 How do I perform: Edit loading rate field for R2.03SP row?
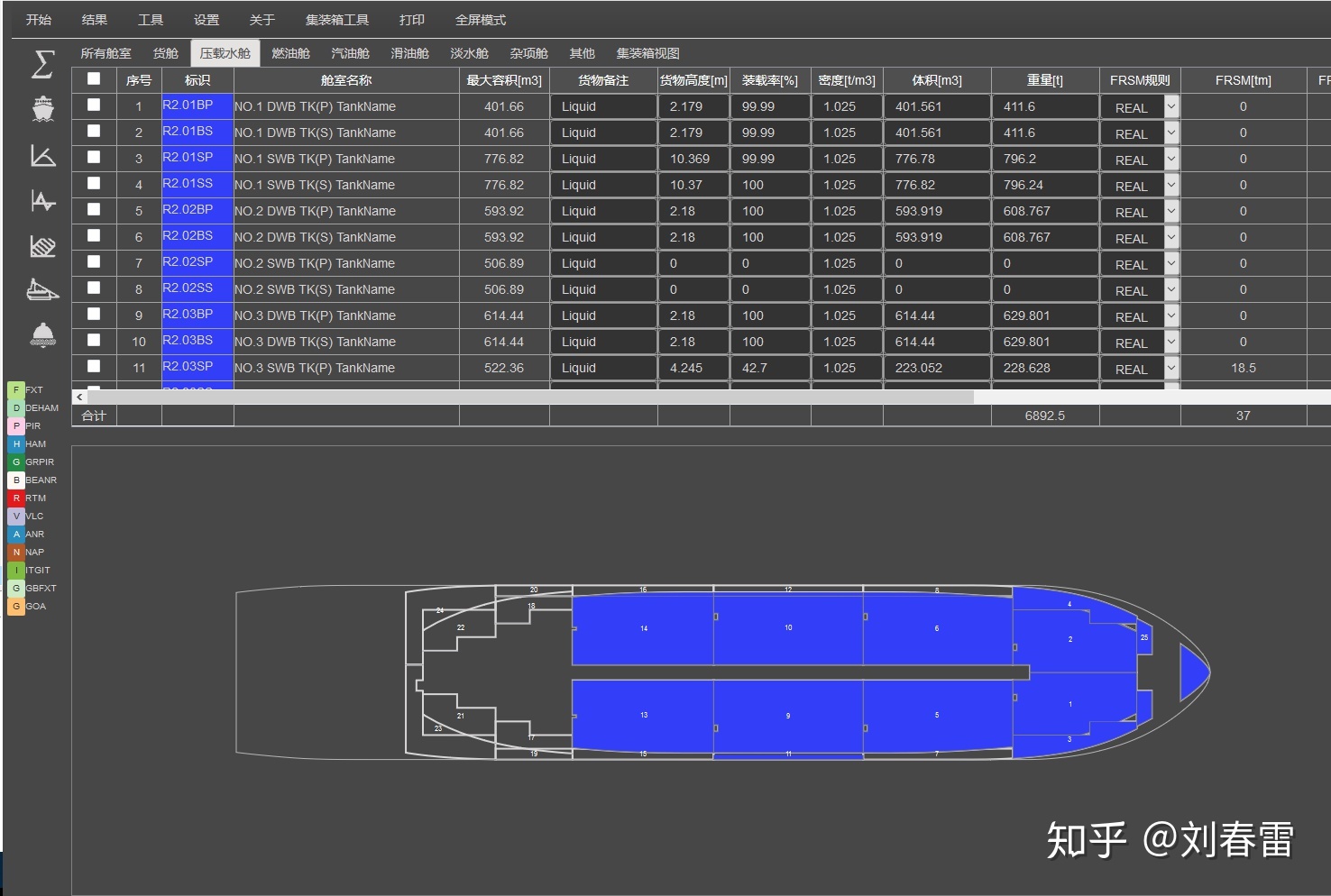tap(770, 368)
